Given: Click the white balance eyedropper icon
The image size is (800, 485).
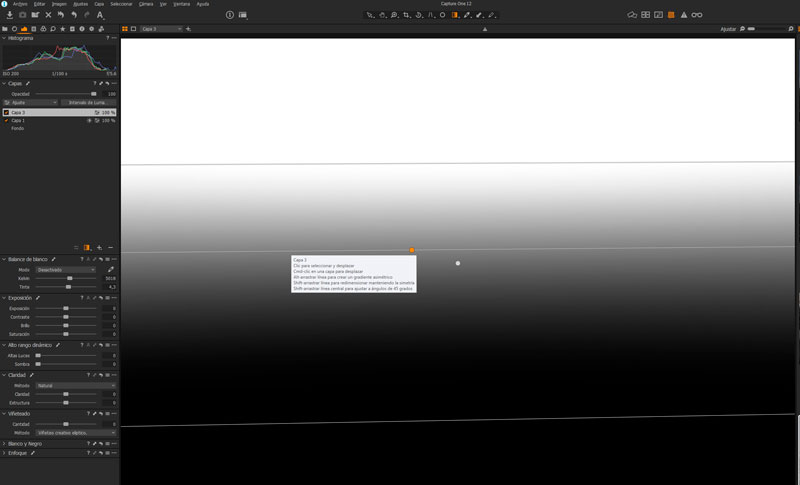Looking at the screenshot, I should pyautogui.click(x=110, y=270).
